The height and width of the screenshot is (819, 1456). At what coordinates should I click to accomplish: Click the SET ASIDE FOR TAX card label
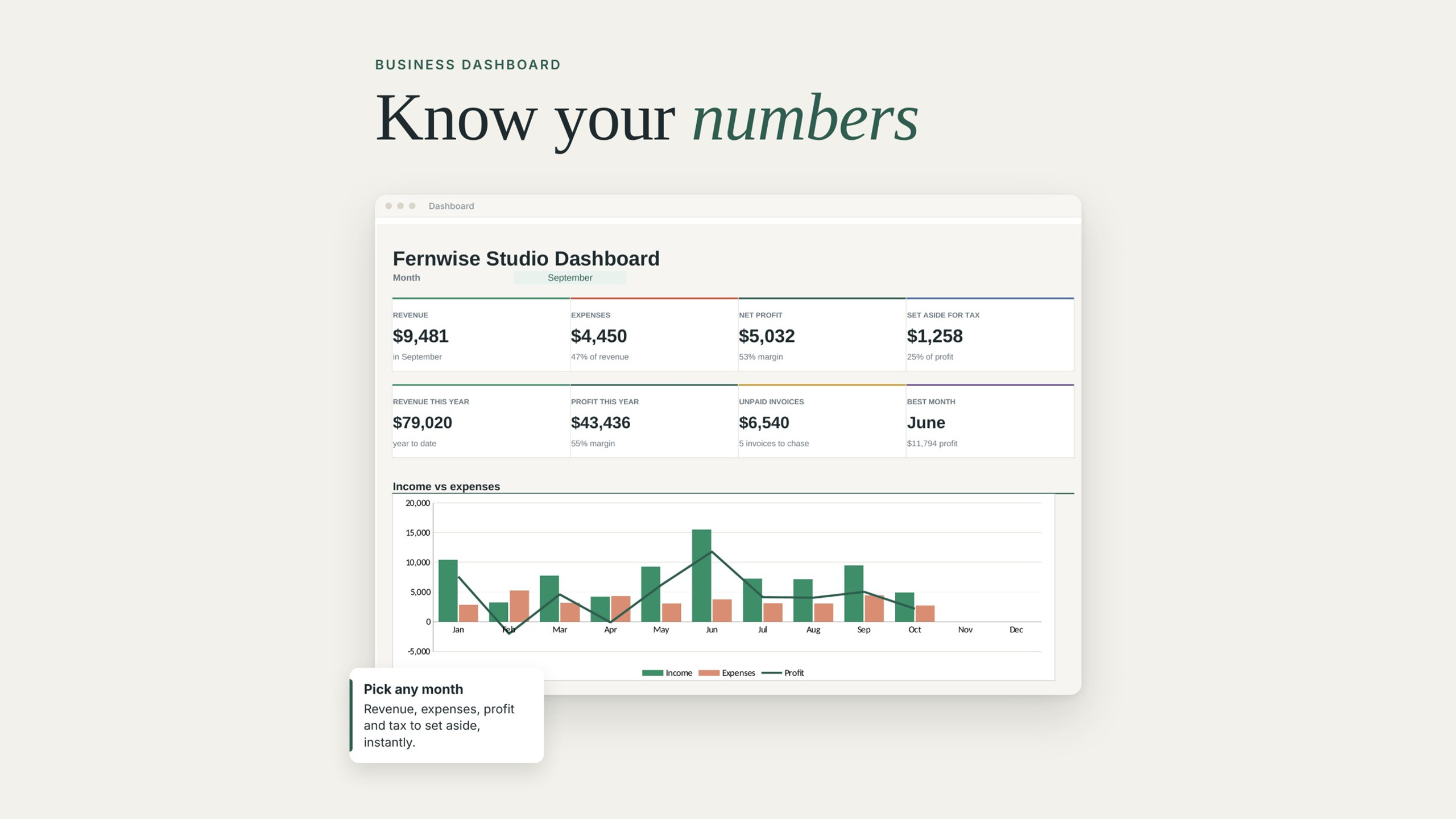(943, 315)
